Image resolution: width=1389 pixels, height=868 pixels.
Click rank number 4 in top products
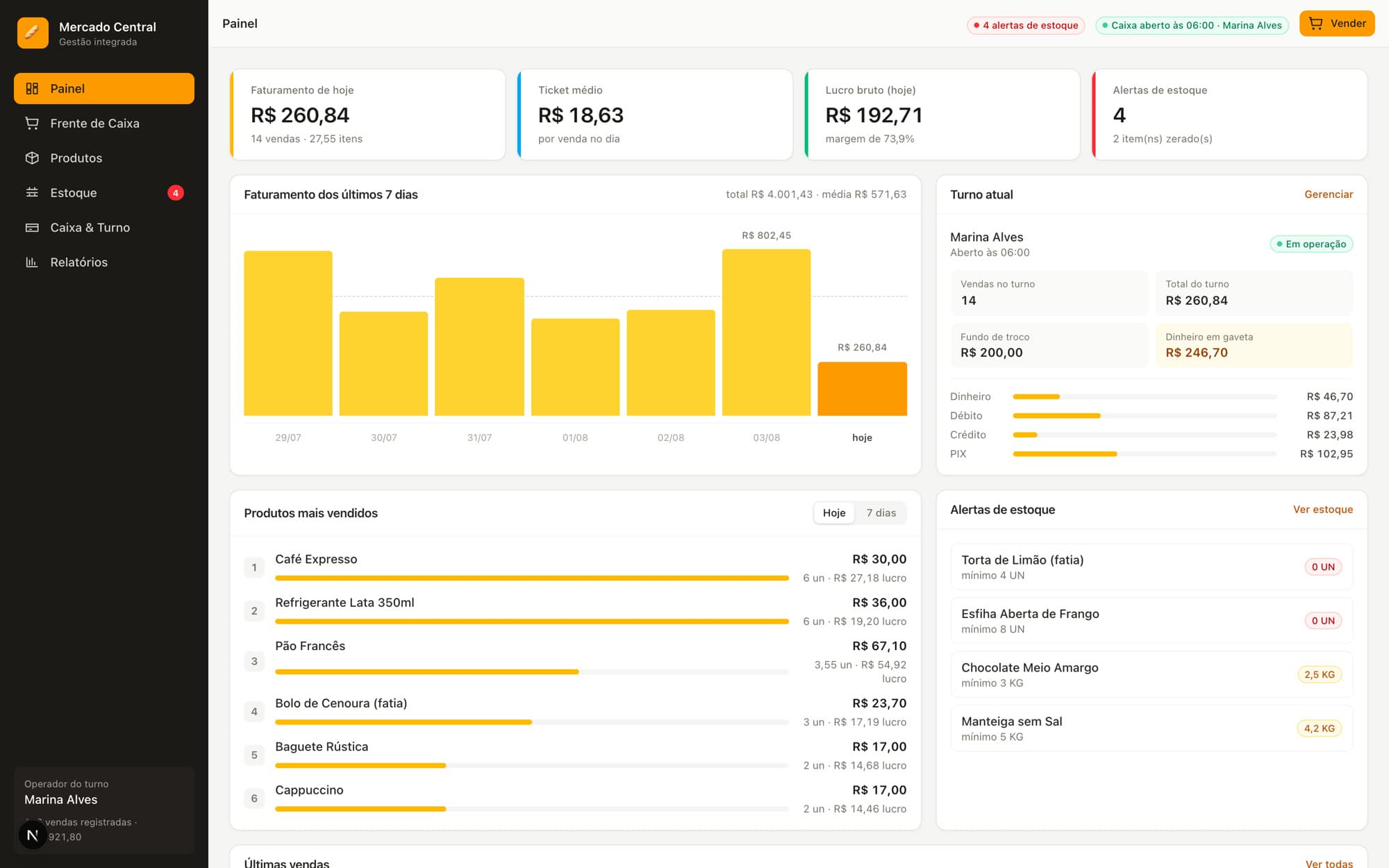(x=254, y=712)
